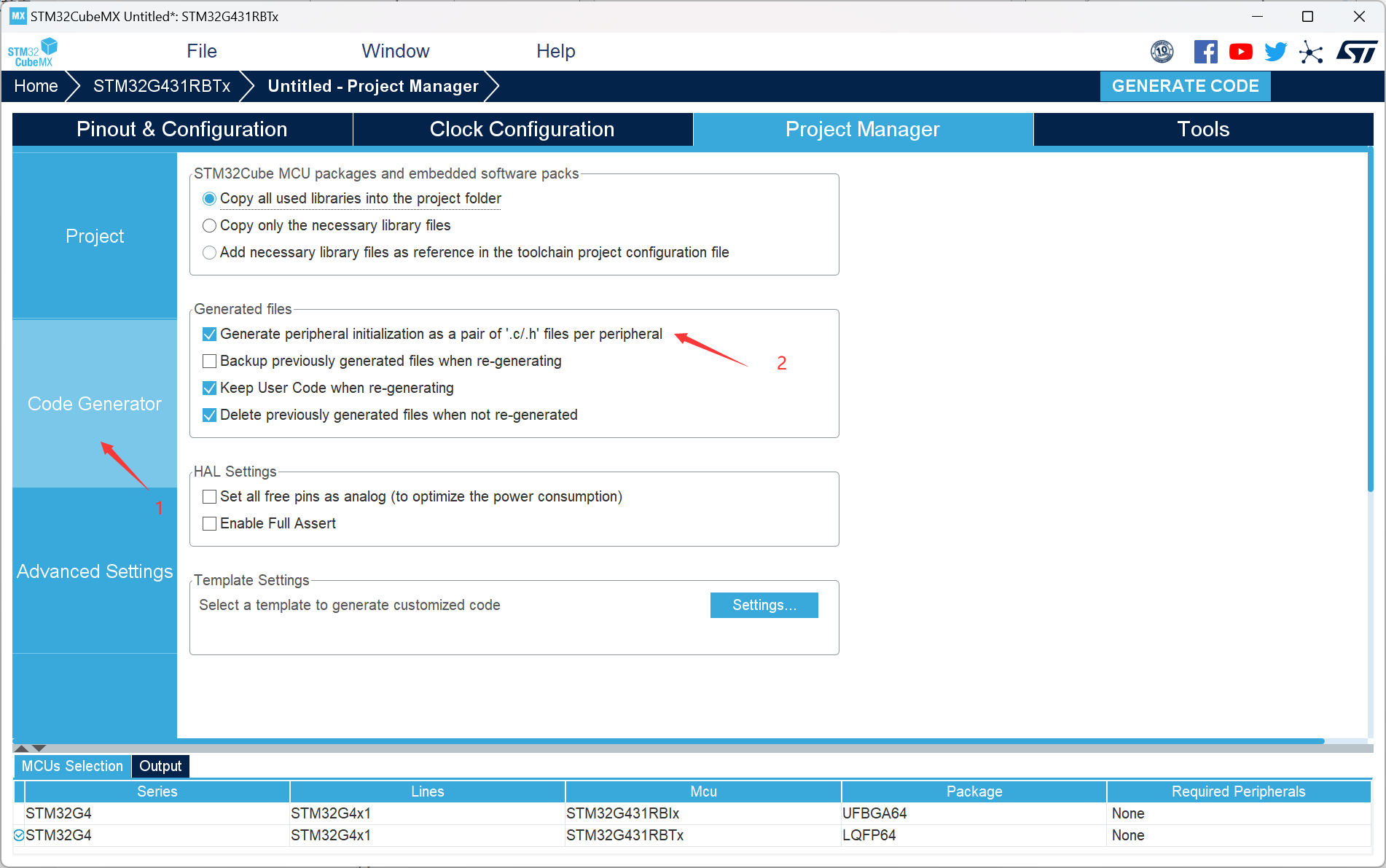This screenshot has height=868, width=1386.
Task: Click the UFBGA64 package cell
Action: pyautogui.click(x=974, y=814)
